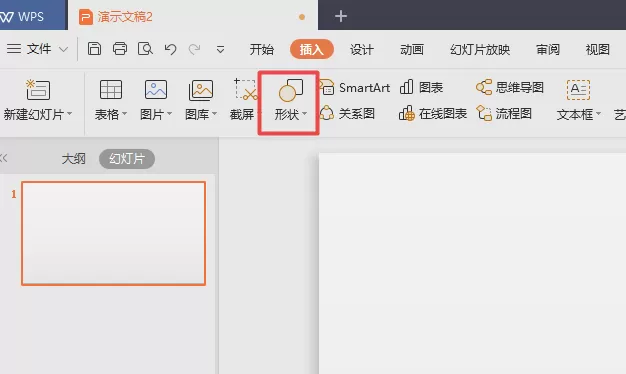Expand the 形状 dropdown arrow
626x374 pixels.
point(305,114)
